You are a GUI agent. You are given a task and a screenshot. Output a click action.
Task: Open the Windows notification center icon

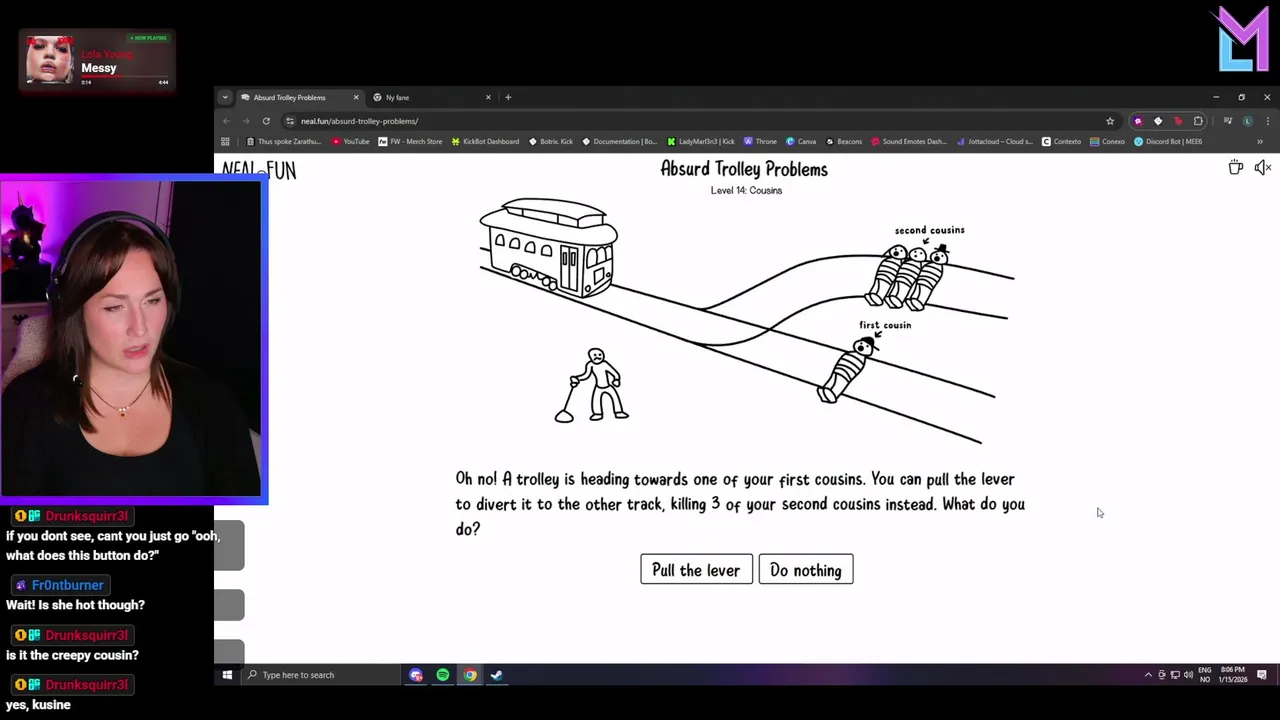coord(1262,675)
